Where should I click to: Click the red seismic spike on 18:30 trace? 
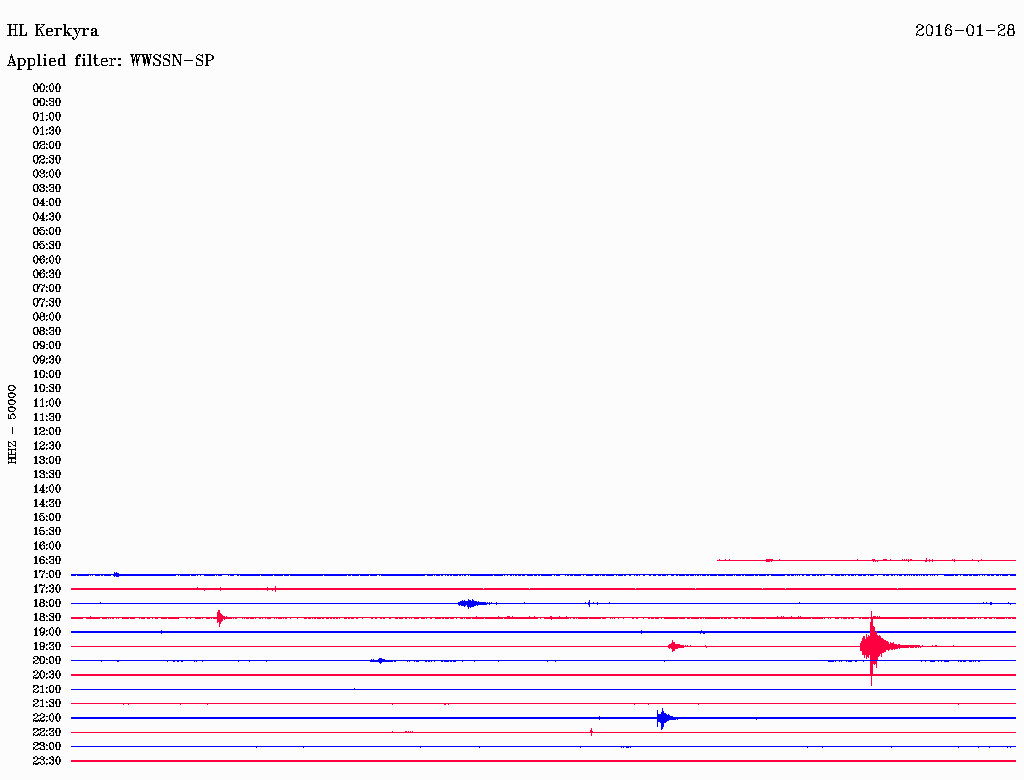[x=221, y=617]
